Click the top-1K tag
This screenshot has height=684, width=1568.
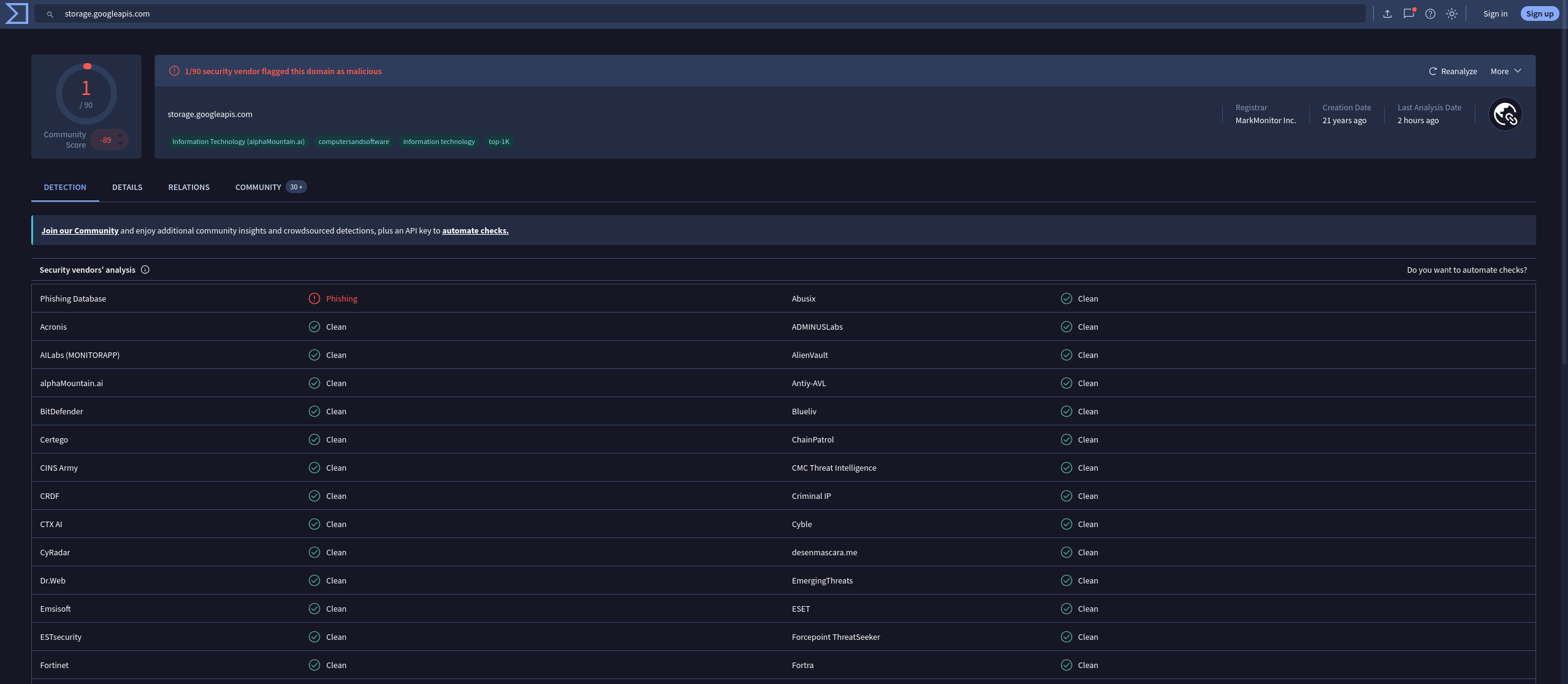pyautogui.click(x=499, y=142)
